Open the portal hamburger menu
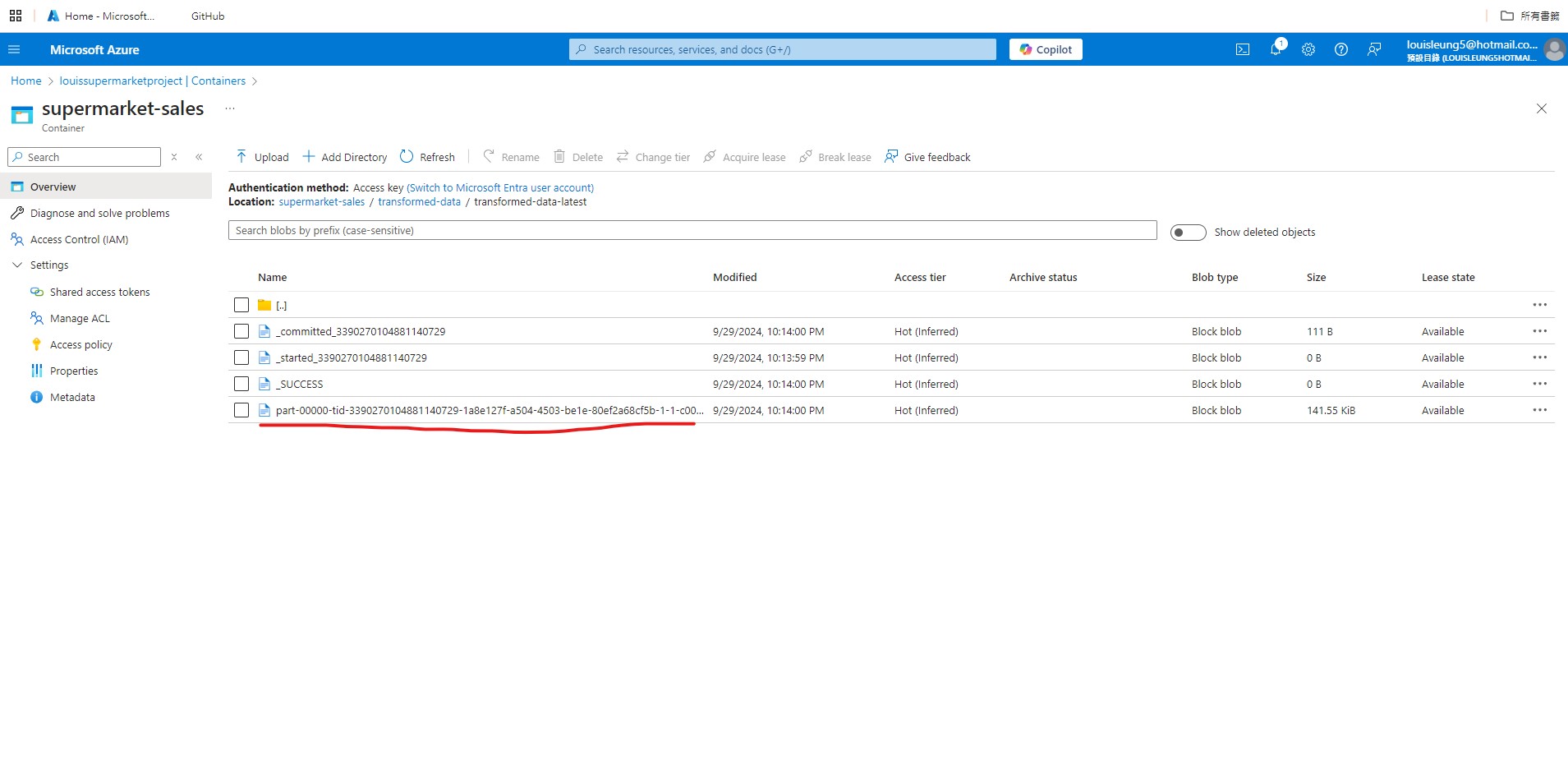This screenshot has height=779, width=1568. (x=13, y=49)
